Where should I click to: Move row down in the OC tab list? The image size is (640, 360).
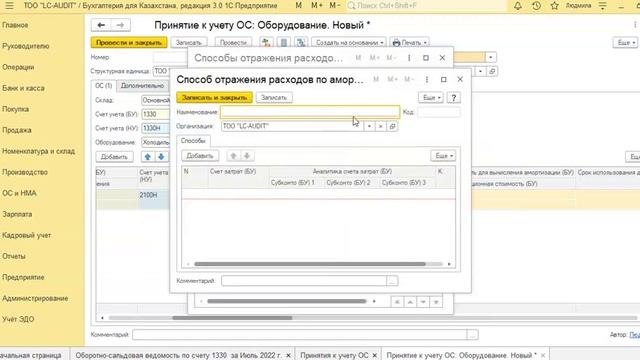coord(161,157)
